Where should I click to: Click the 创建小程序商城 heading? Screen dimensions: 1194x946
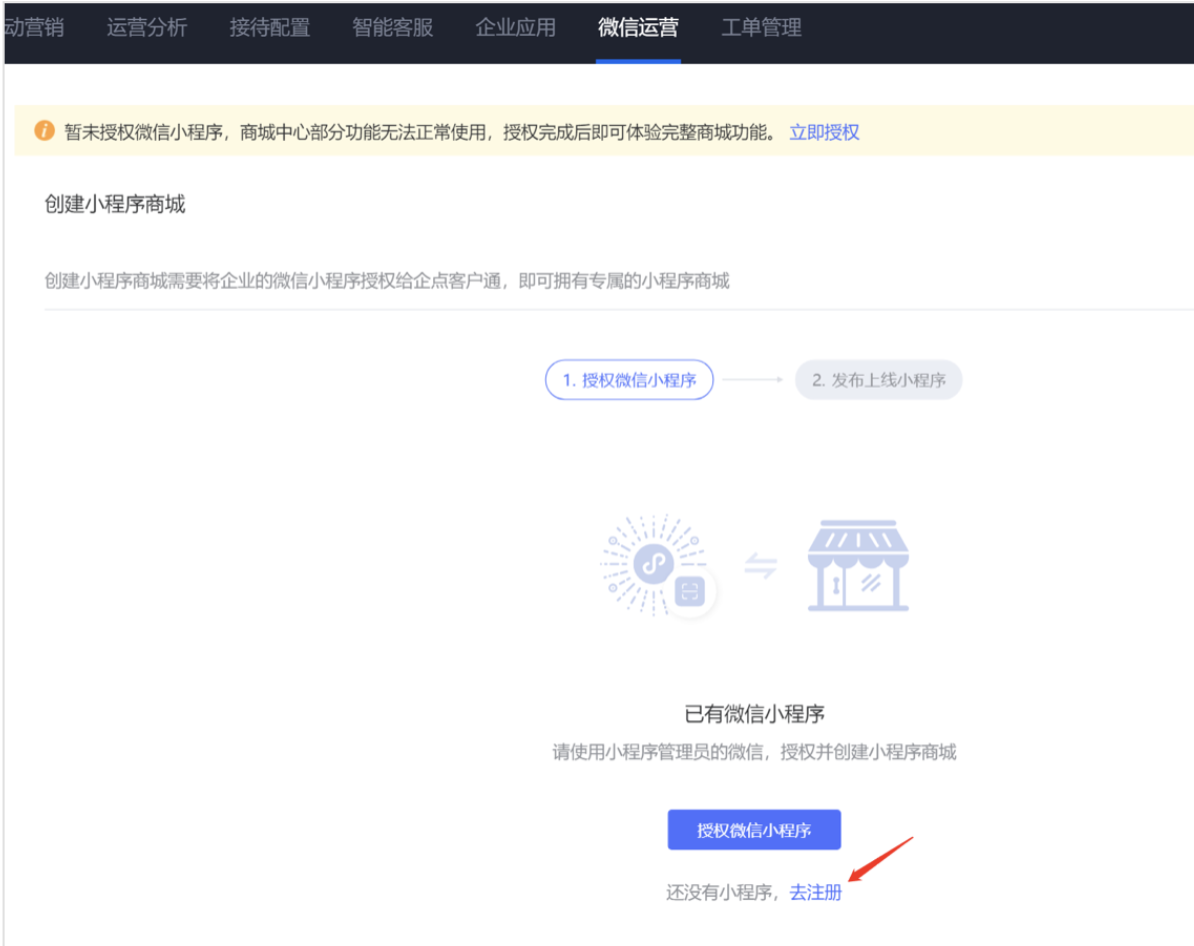(115, 204)
